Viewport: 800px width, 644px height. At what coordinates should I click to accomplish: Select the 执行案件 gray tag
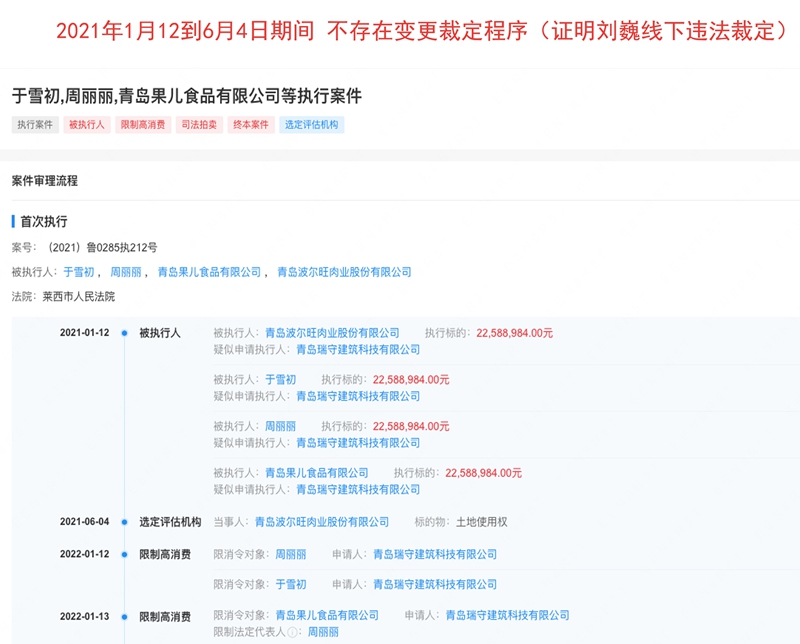pyautogui.click(x=35, y=125)
